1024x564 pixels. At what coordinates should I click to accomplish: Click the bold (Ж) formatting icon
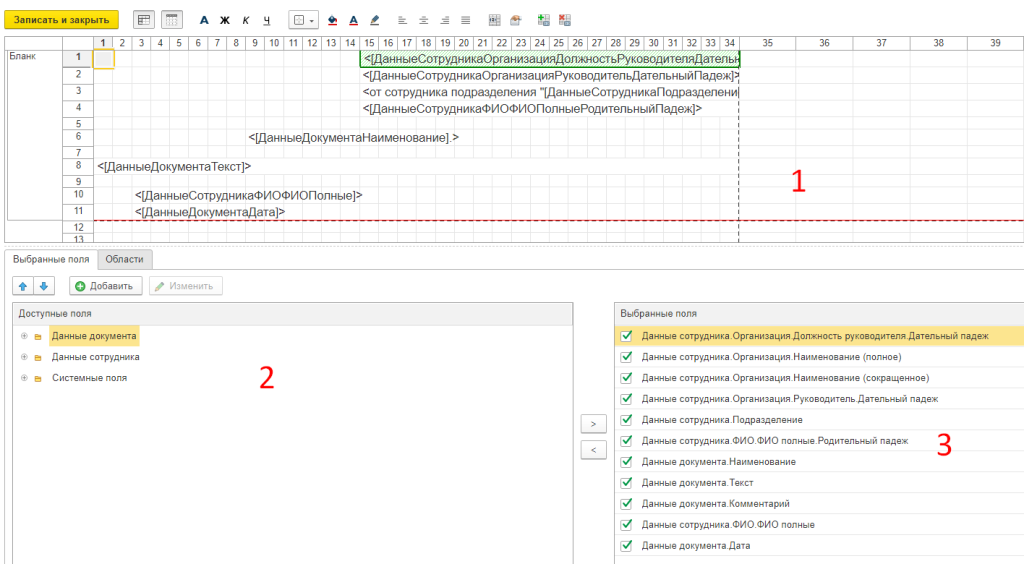tap(225, 20)
